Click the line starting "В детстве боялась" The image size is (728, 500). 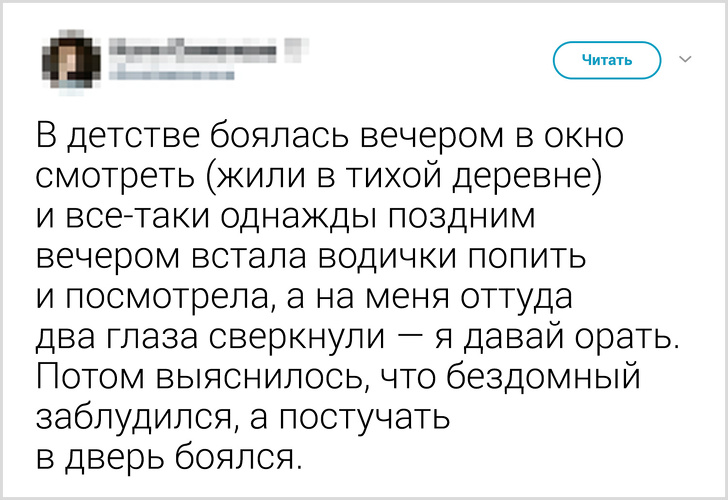(x=329, y=134)
